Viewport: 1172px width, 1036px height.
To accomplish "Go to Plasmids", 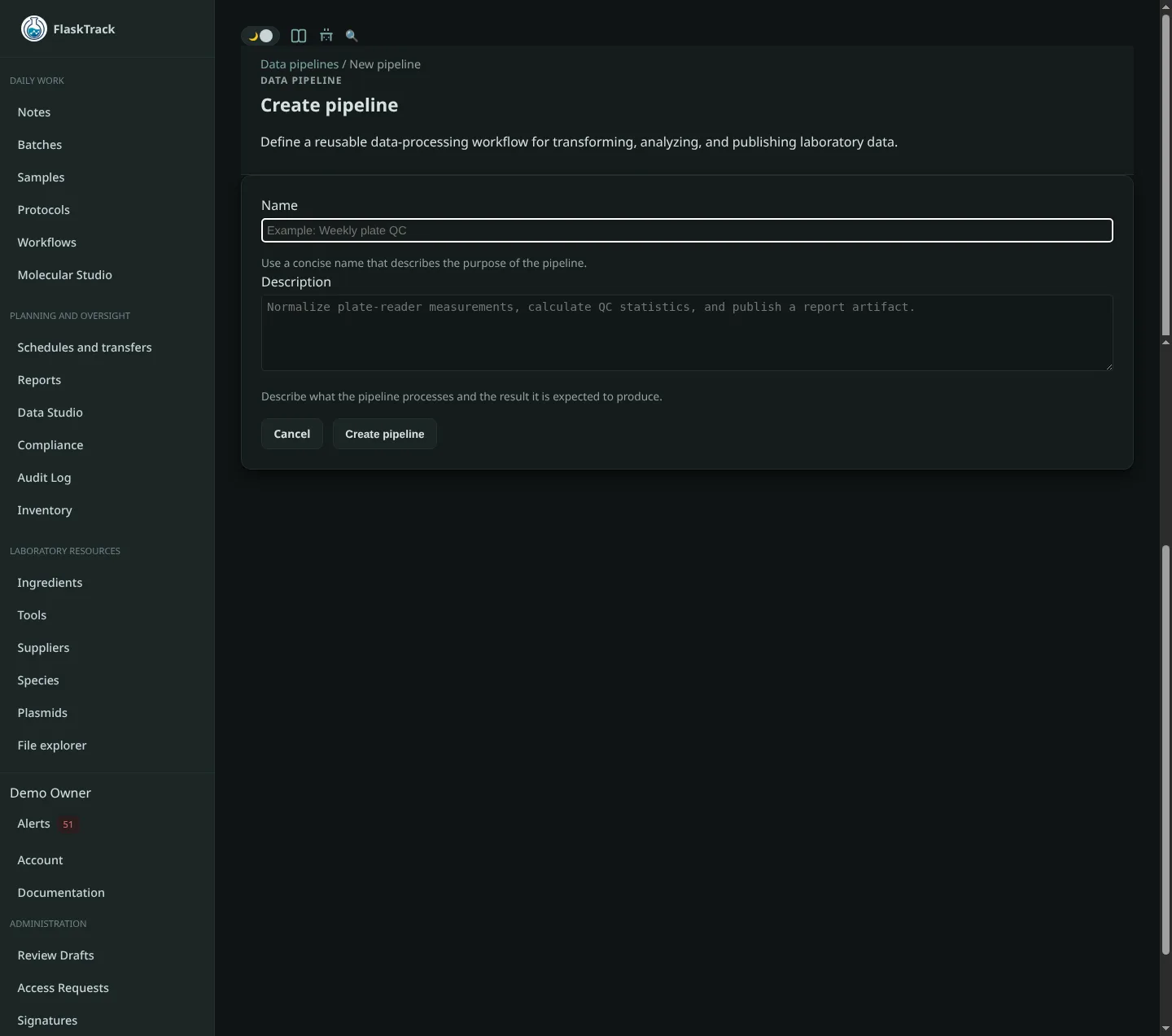I will [x=42, y=713].
